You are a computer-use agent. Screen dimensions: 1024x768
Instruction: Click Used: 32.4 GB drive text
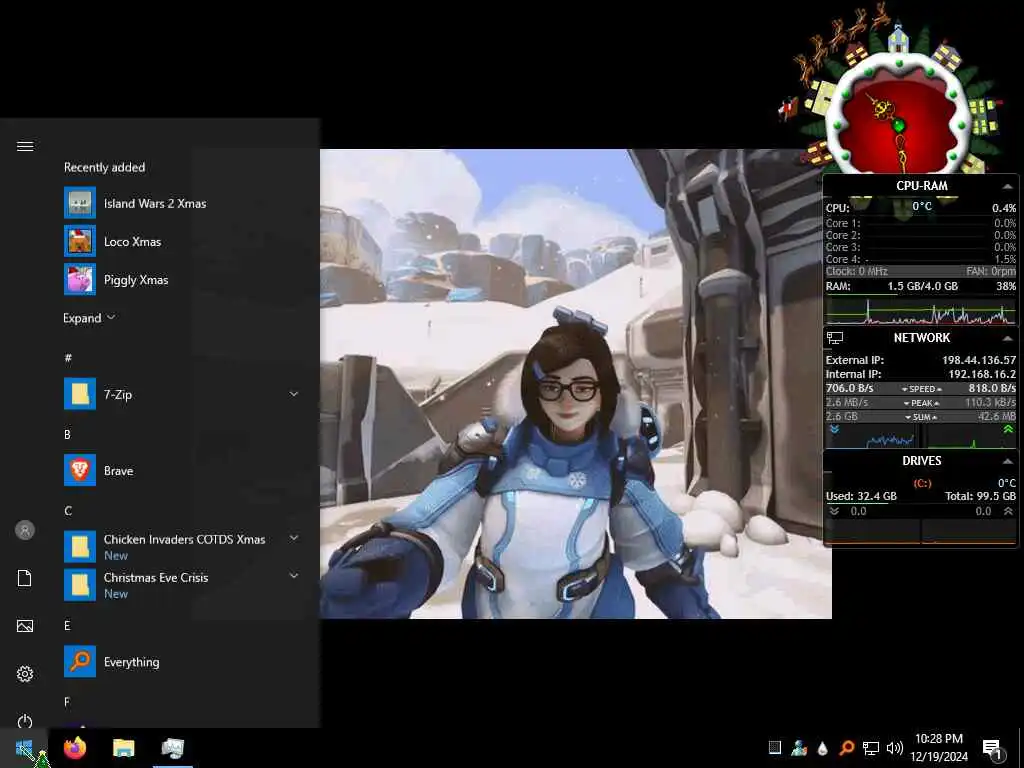pyautogui.click(x=861, y=496)
